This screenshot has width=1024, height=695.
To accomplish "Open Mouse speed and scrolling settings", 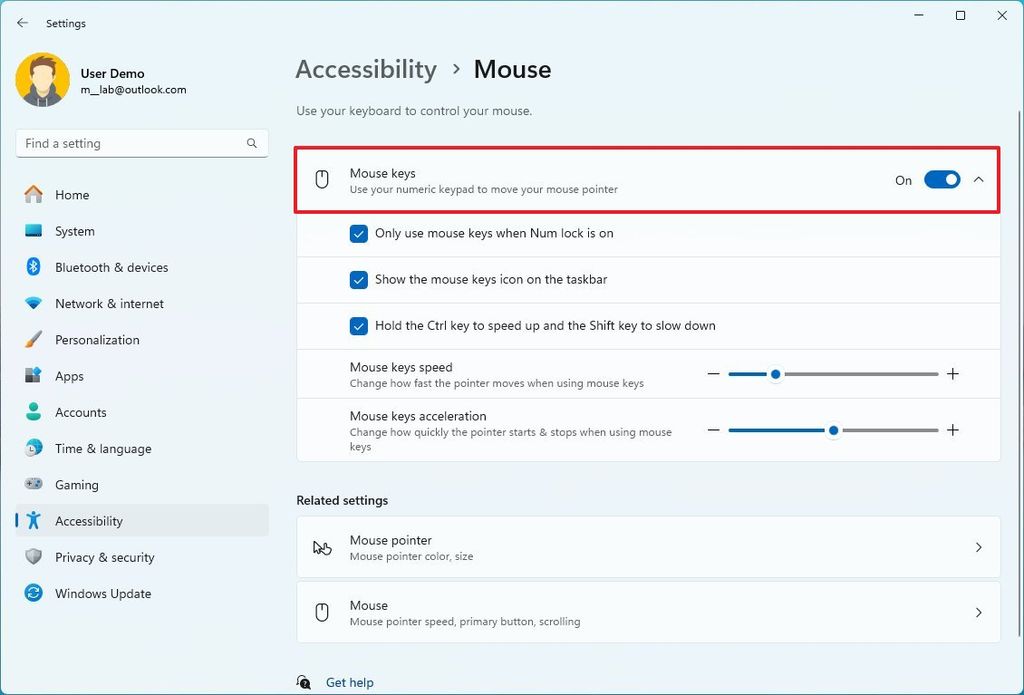I will (x=646, y=612).
